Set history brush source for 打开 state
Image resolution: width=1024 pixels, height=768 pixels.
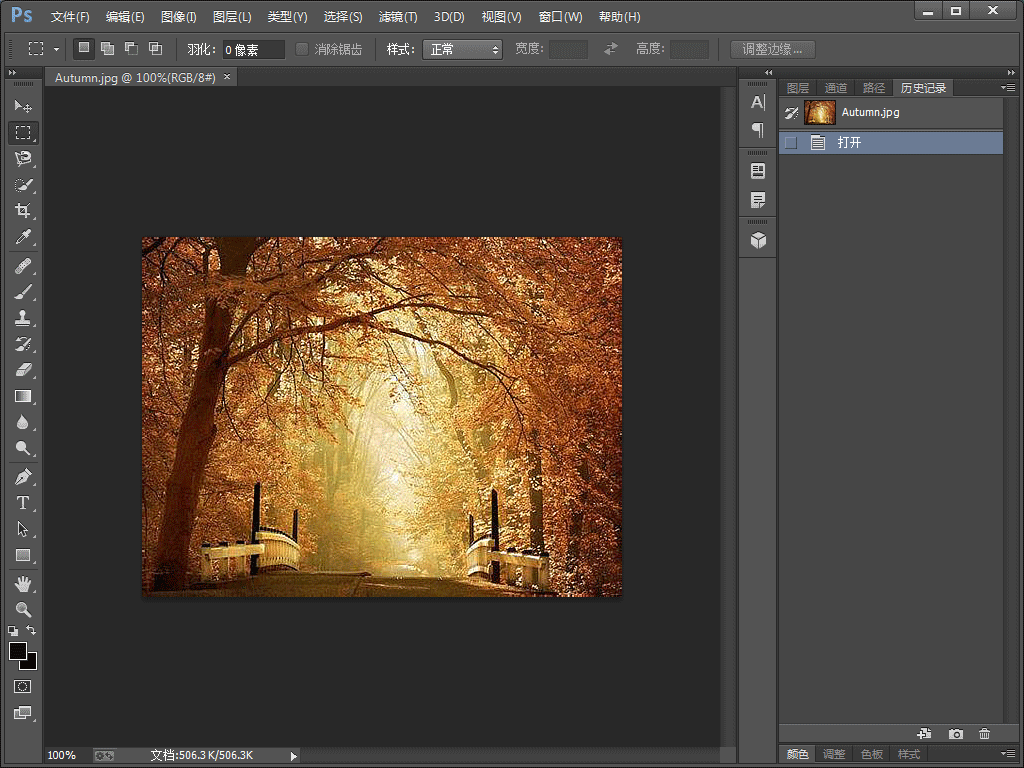tap(791, 142)
